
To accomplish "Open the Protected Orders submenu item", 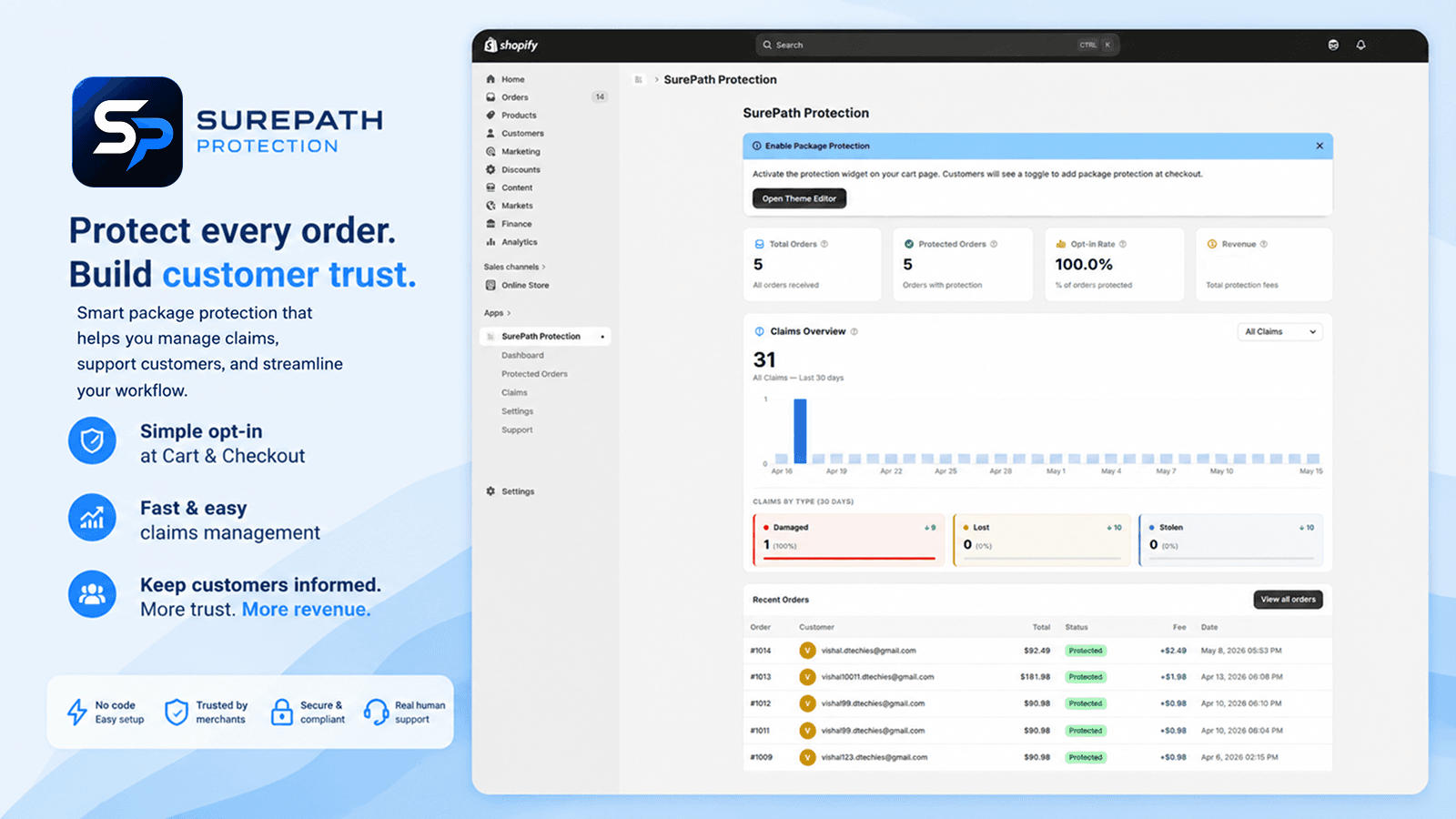I will point(534,374).
